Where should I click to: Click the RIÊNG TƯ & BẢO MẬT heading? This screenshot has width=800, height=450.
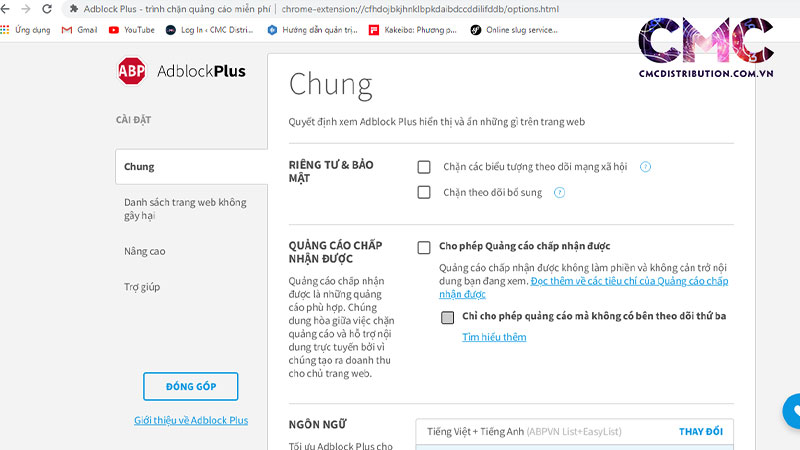click(331, 171)
